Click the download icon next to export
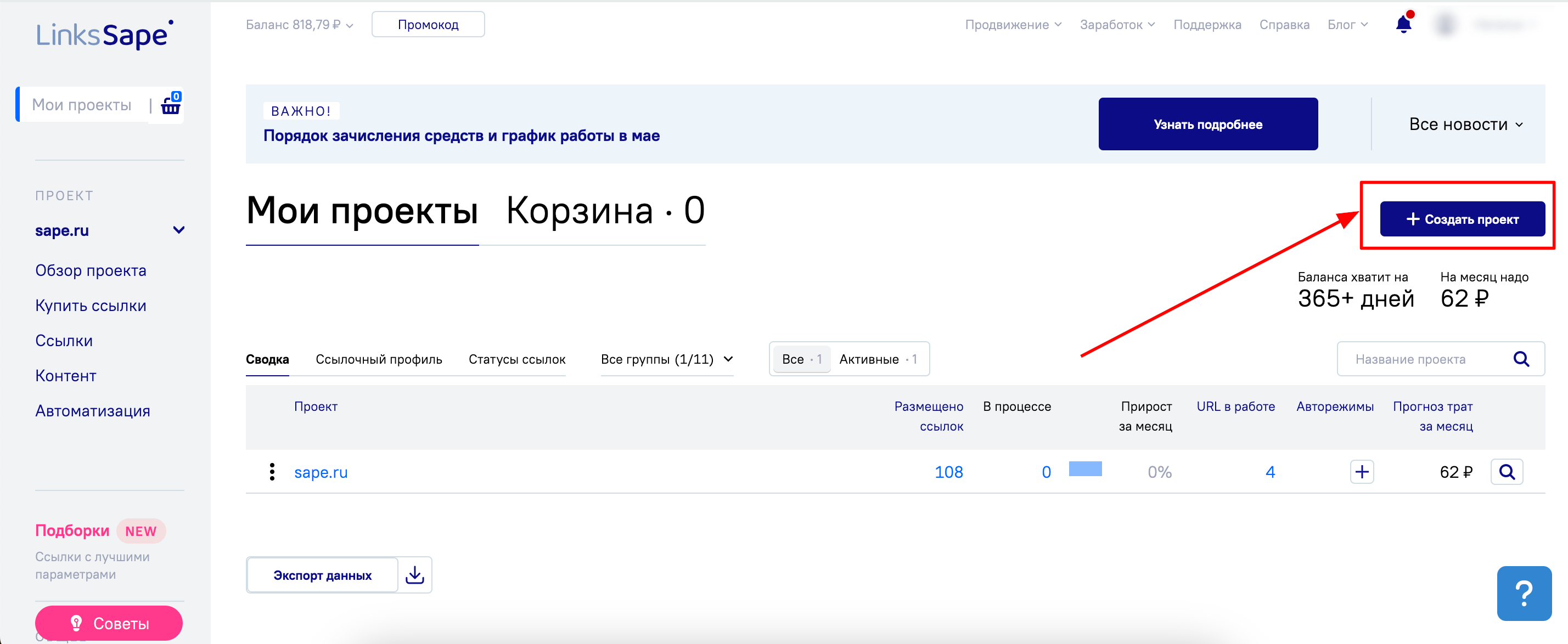The height and width of the screenshot is (644, 1568). point(415,575)
